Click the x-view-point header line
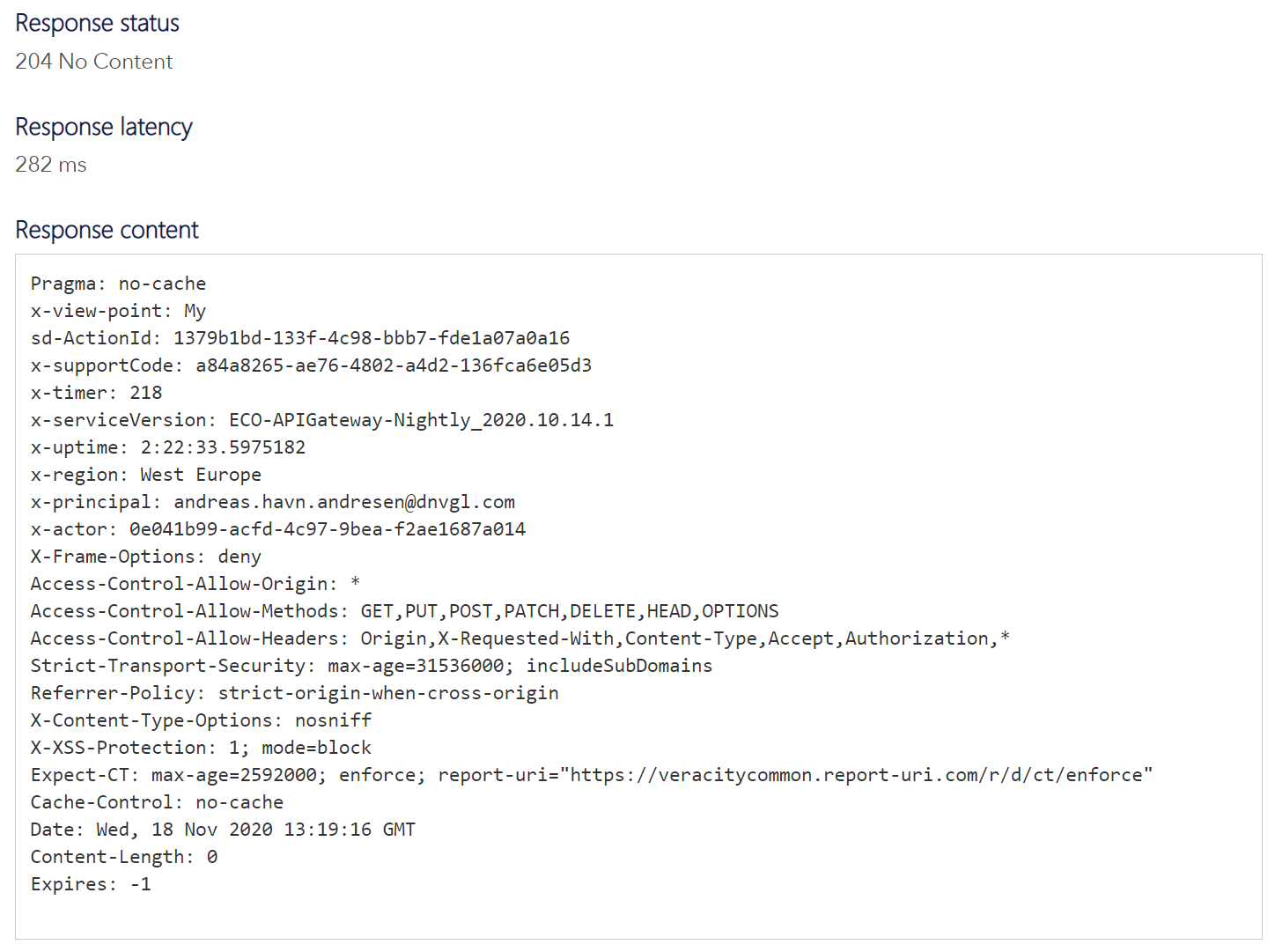Image resolution: width=1275 pixels, height=952 pixels. (118, 311)
